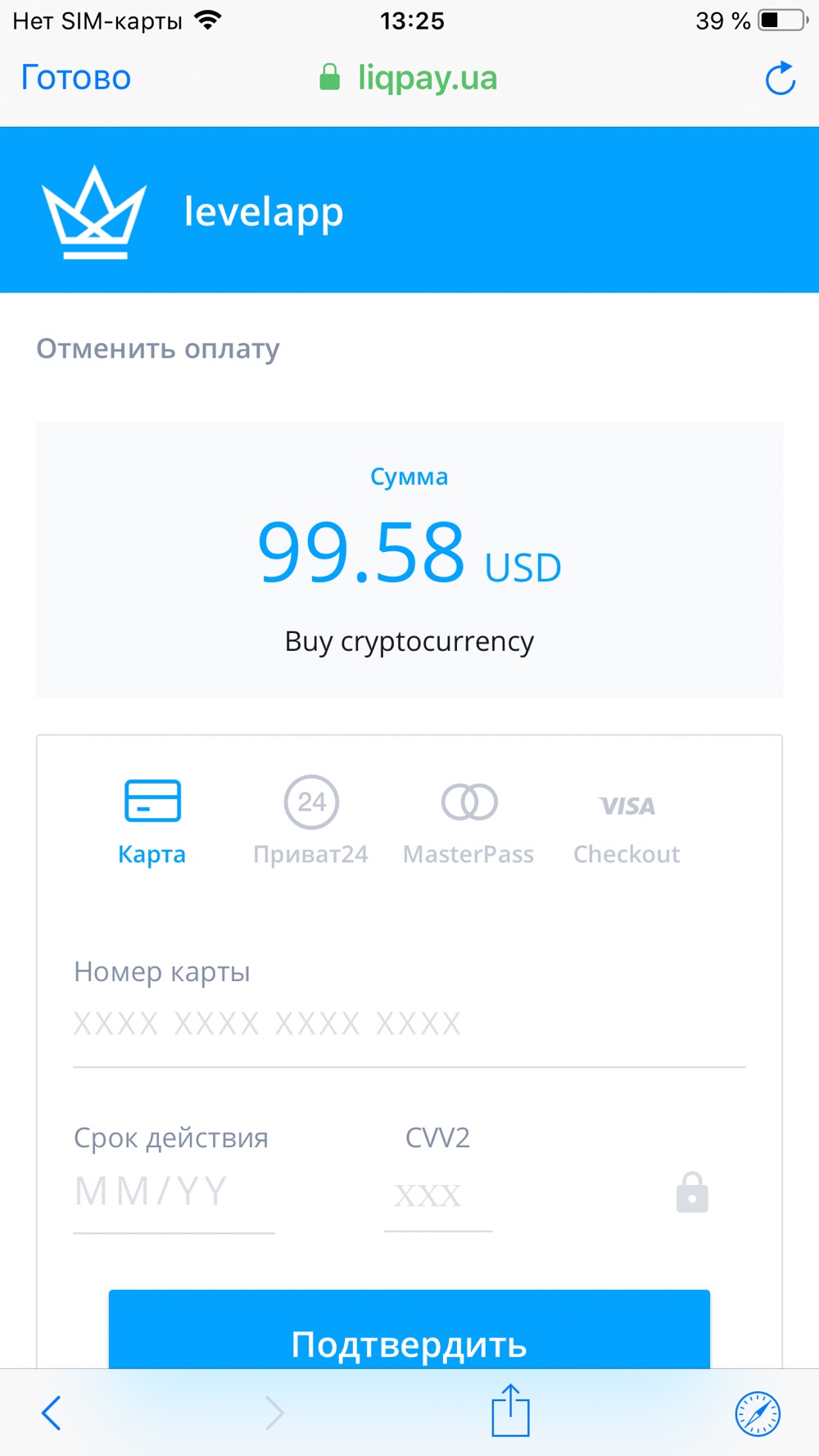Viewport: 819px width, 1456px height.
Task: Open the Safari share sheet icon
Action: (x=511, y=1410)
